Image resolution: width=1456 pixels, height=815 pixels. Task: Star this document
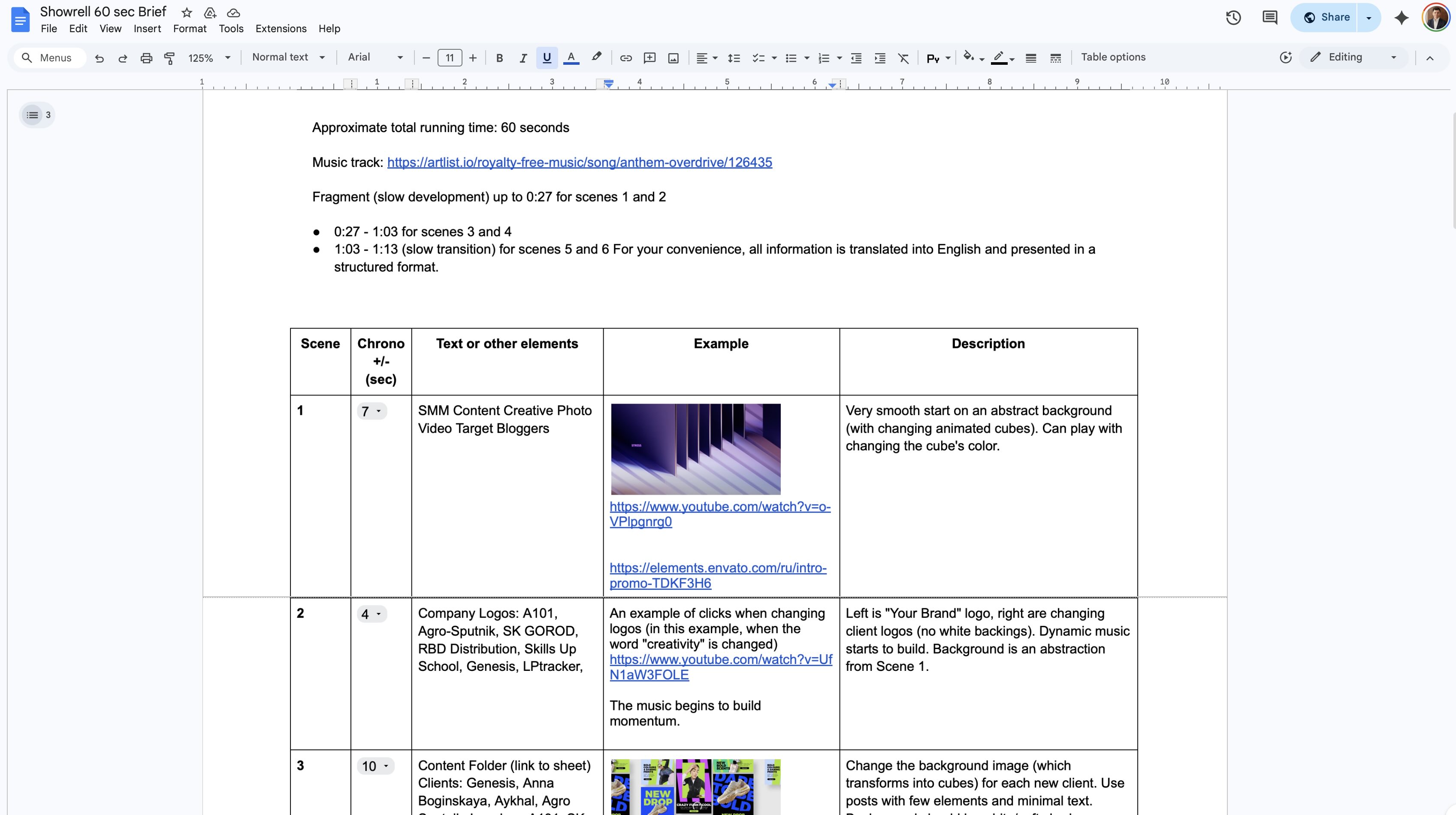click(x=187, y=12)
